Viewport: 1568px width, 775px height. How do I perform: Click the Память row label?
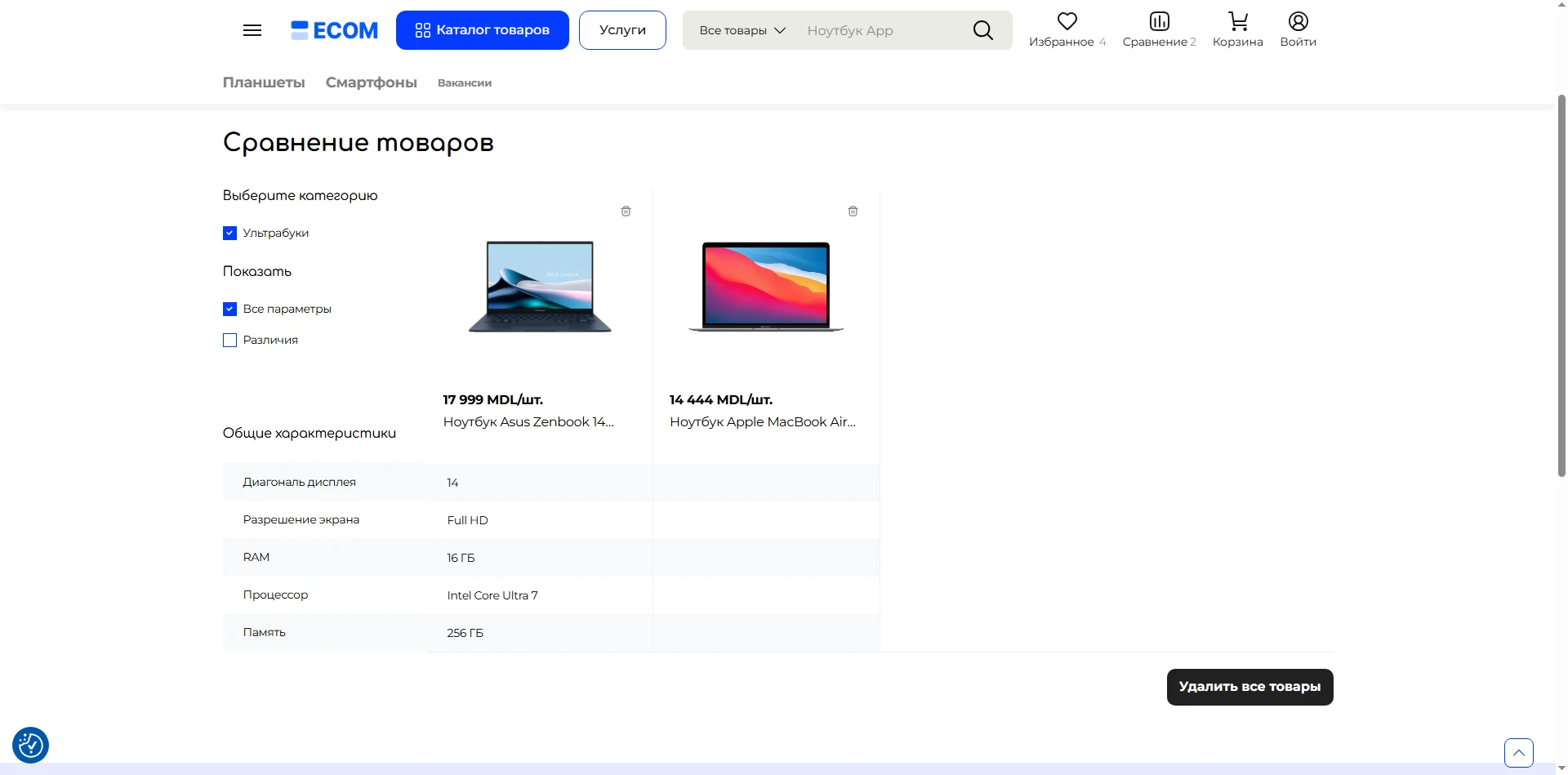[265, 632]
